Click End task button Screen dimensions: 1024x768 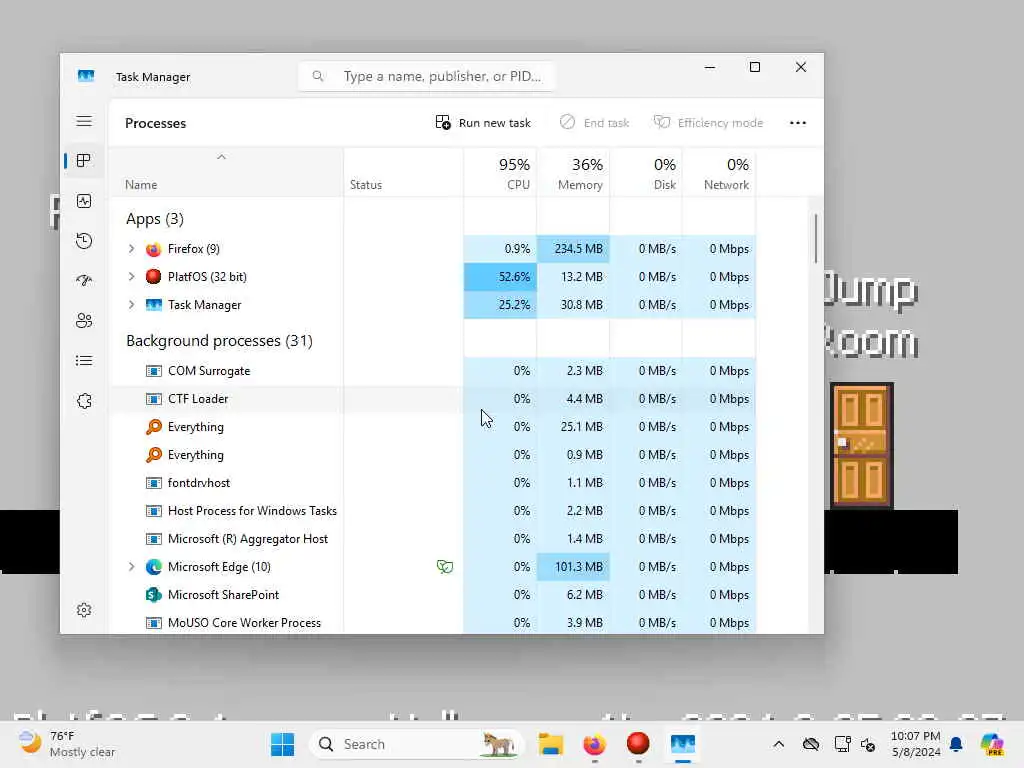594,123
